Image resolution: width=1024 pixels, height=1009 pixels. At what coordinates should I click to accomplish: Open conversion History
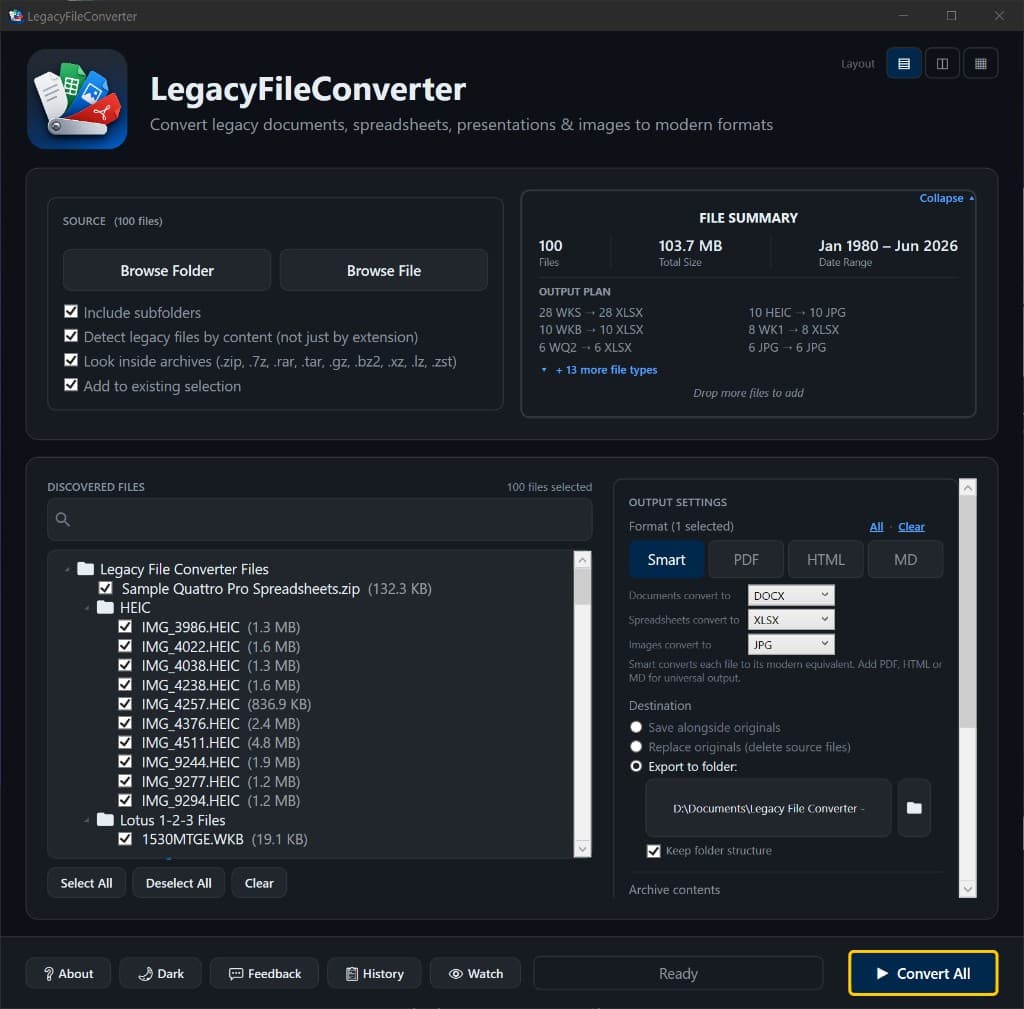point(374,973)
